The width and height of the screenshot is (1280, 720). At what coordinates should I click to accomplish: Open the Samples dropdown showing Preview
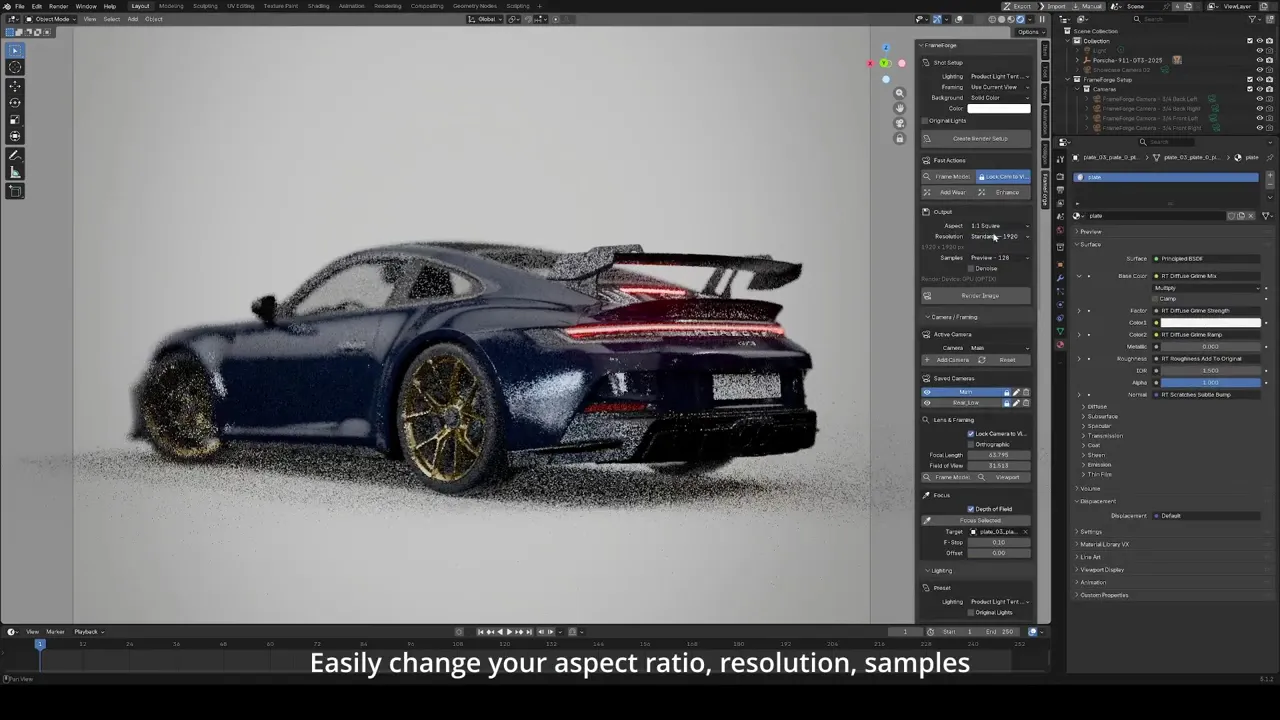(999, 258)
